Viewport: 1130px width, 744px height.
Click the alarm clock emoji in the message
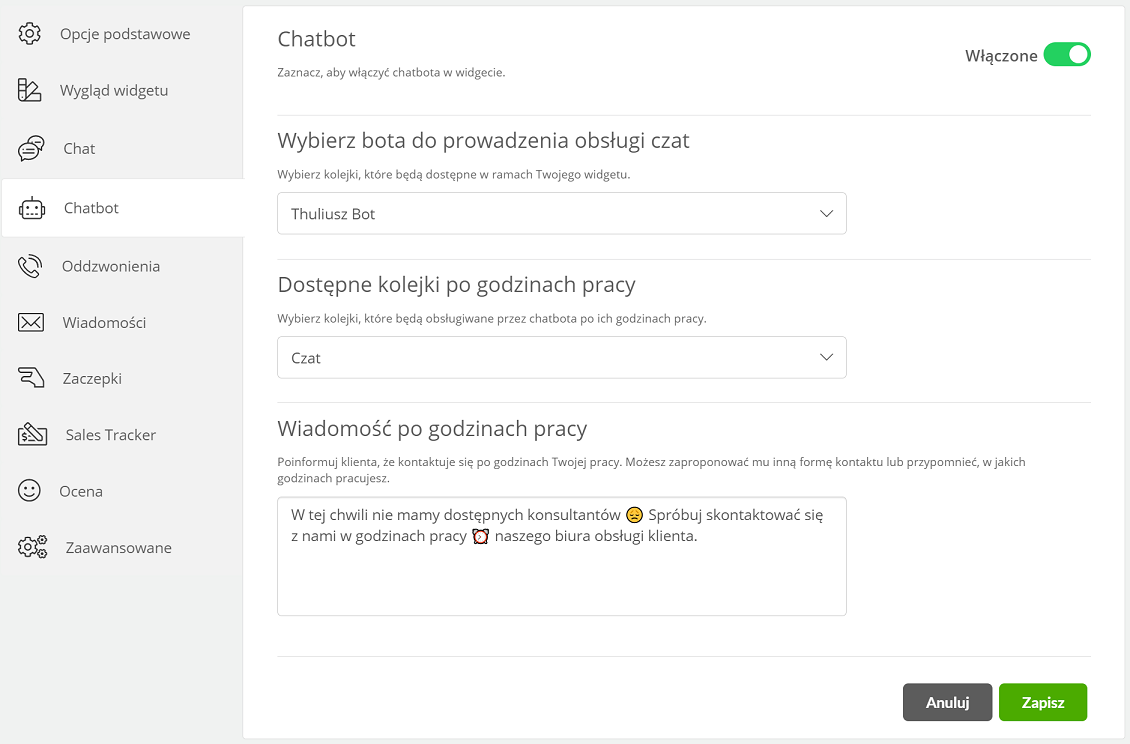point(481,536)
